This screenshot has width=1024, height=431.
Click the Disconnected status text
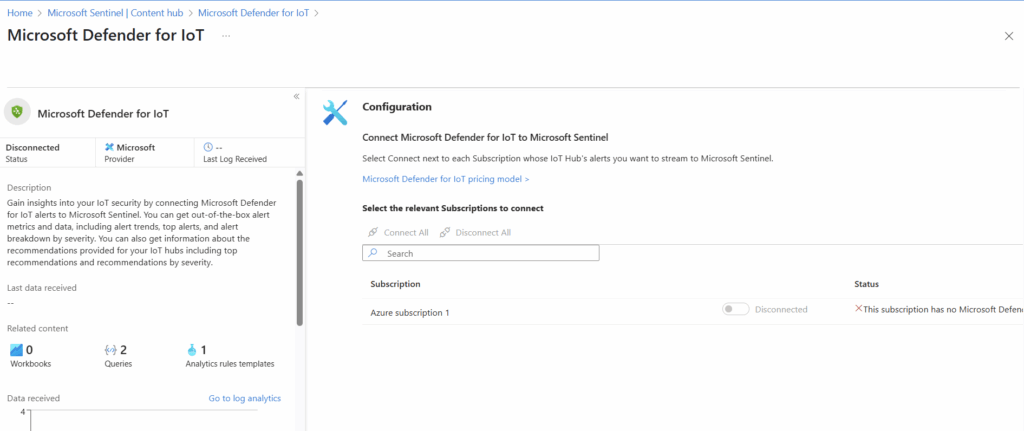33,148
